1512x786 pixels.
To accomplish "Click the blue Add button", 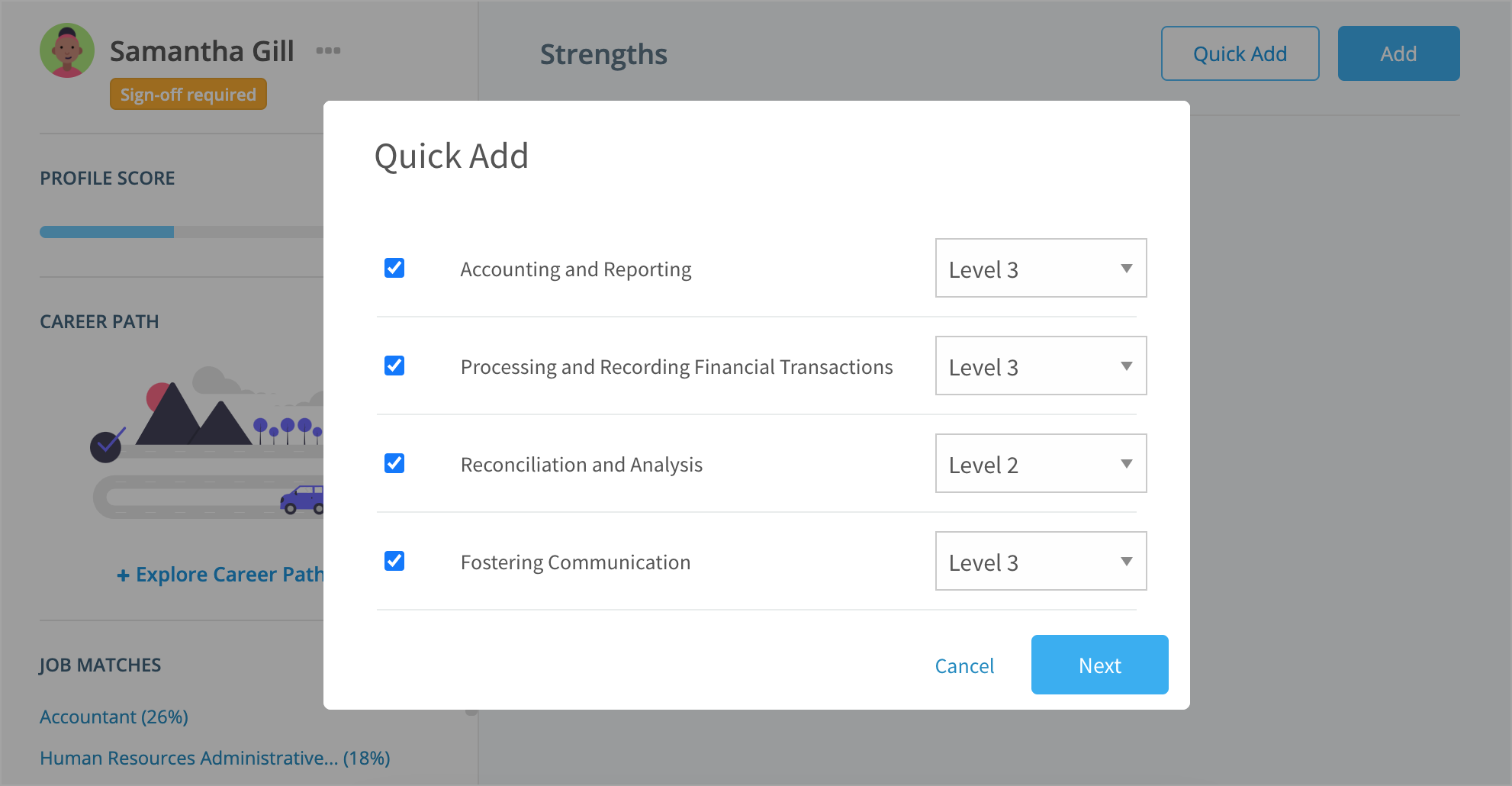I will pos(1398,54).
